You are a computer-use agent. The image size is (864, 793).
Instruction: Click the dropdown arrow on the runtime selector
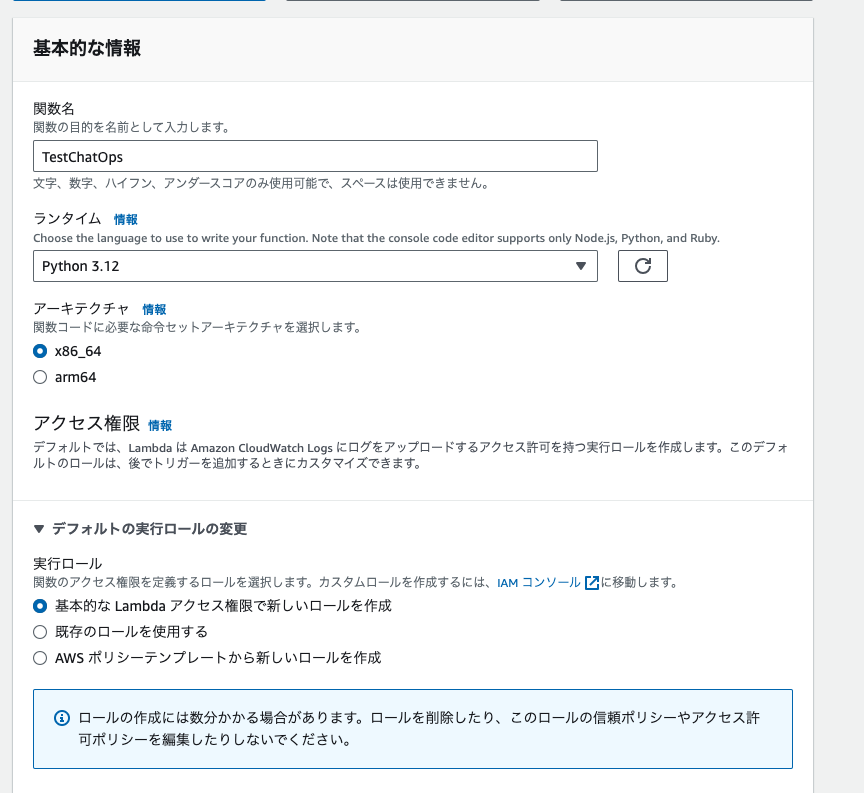[581, 266]
